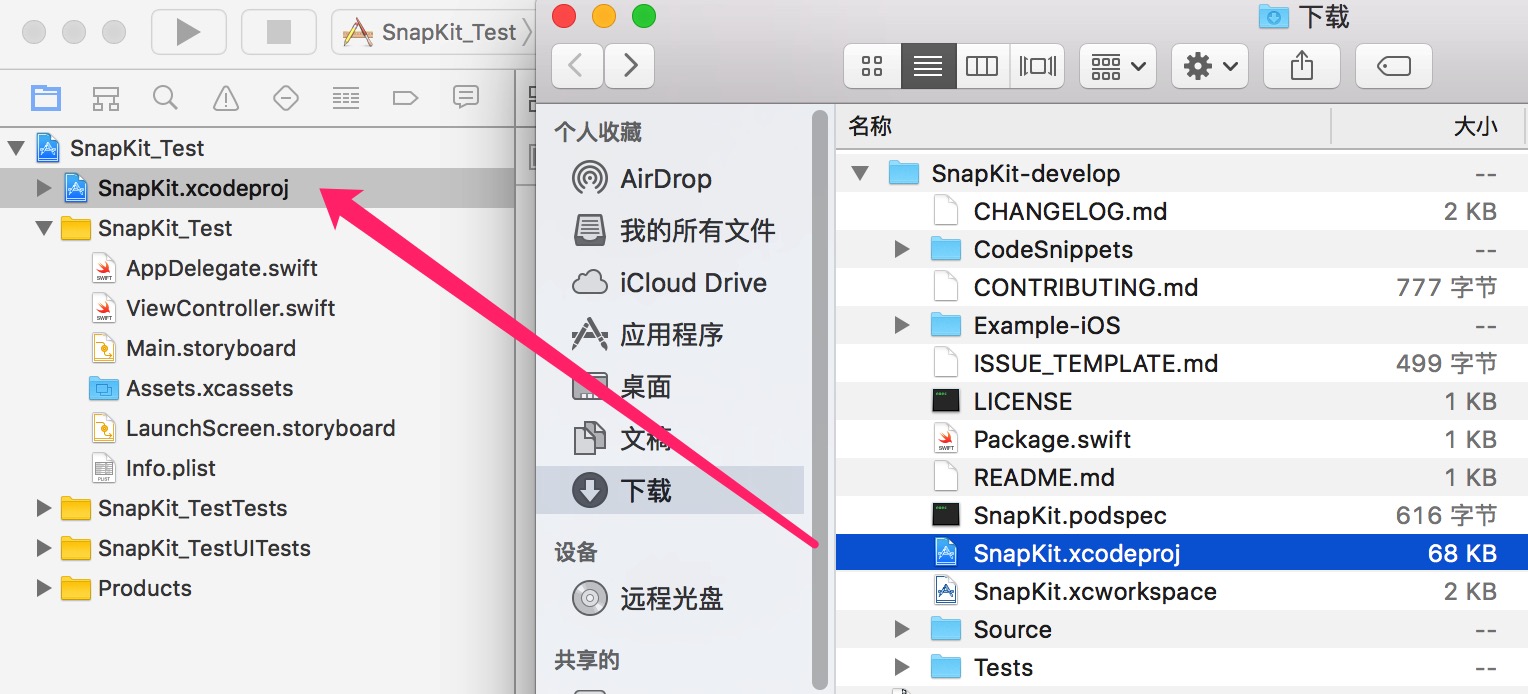Select iCloud Drive in Finder sidebar
Viewport: 1528px width, 694px height.
tap(670, 283)
